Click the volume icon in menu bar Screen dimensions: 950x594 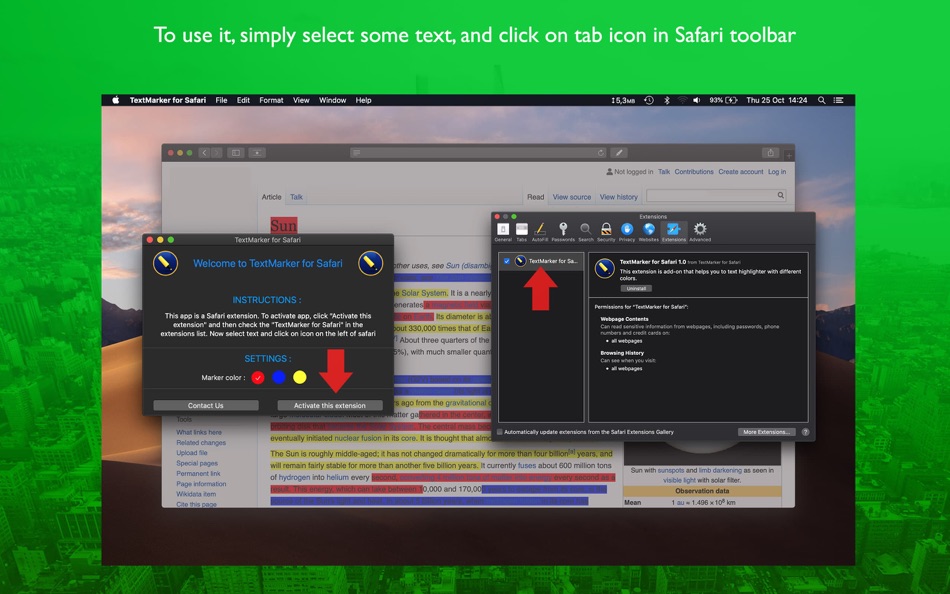point(697,100)
